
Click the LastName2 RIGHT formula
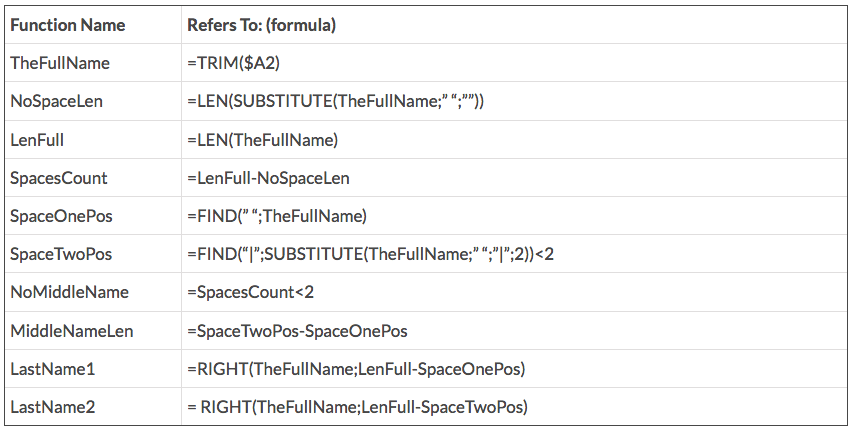point(357,407)
